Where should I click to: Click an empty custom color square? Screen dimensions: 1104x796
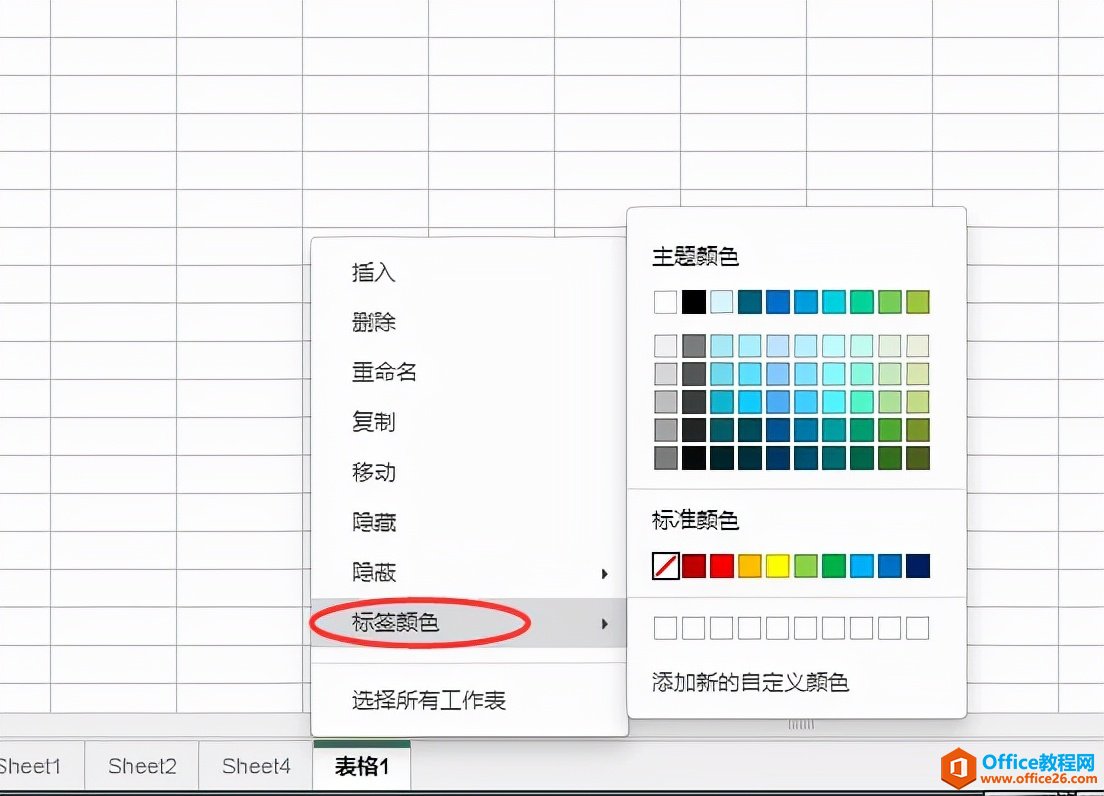666,627
